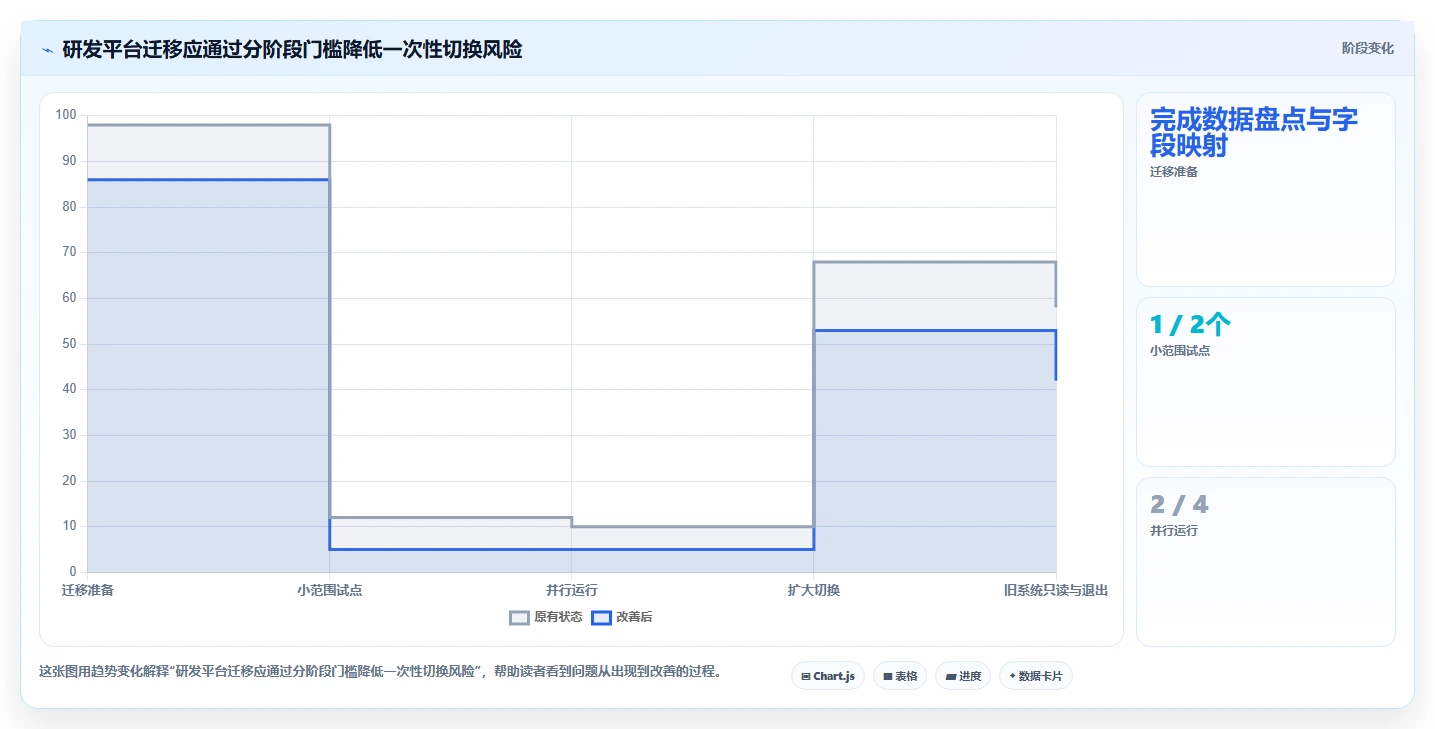Screen dimensions: 1435x729
Task: Click the title 研发平台迁移应通过分阶段门槛降低一次性切换风险
Action: tap(292, 49)
